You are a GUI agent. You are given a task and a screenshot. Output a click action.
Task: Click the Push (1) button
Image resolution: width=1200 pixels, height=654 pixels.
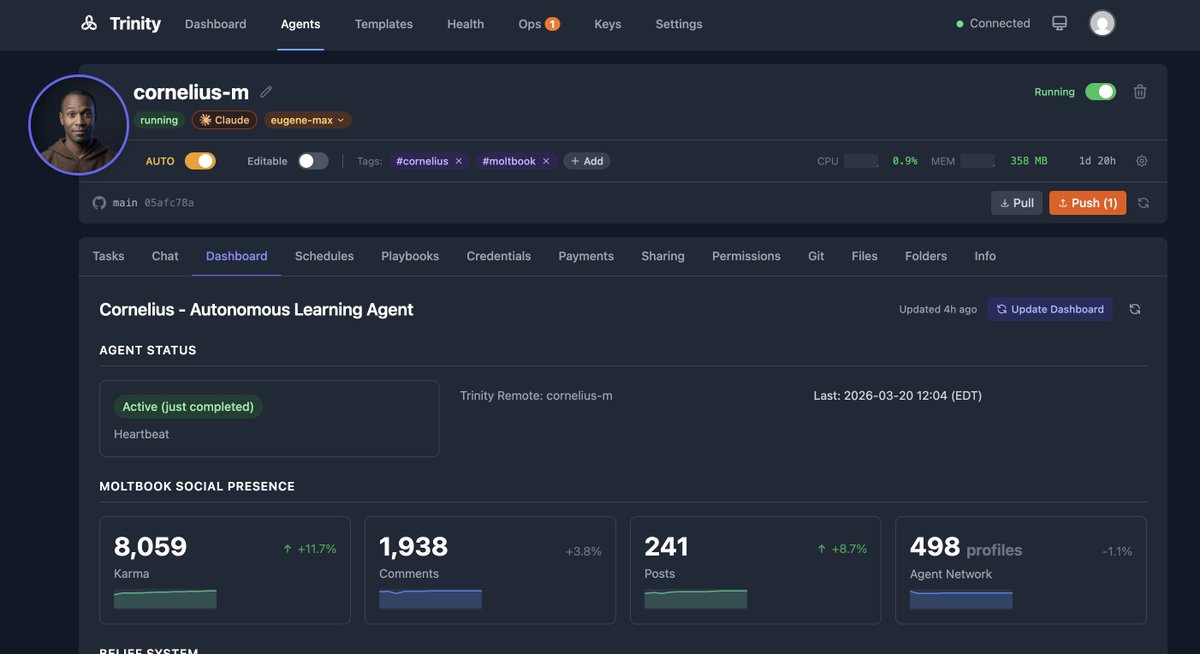[1087, 202]
